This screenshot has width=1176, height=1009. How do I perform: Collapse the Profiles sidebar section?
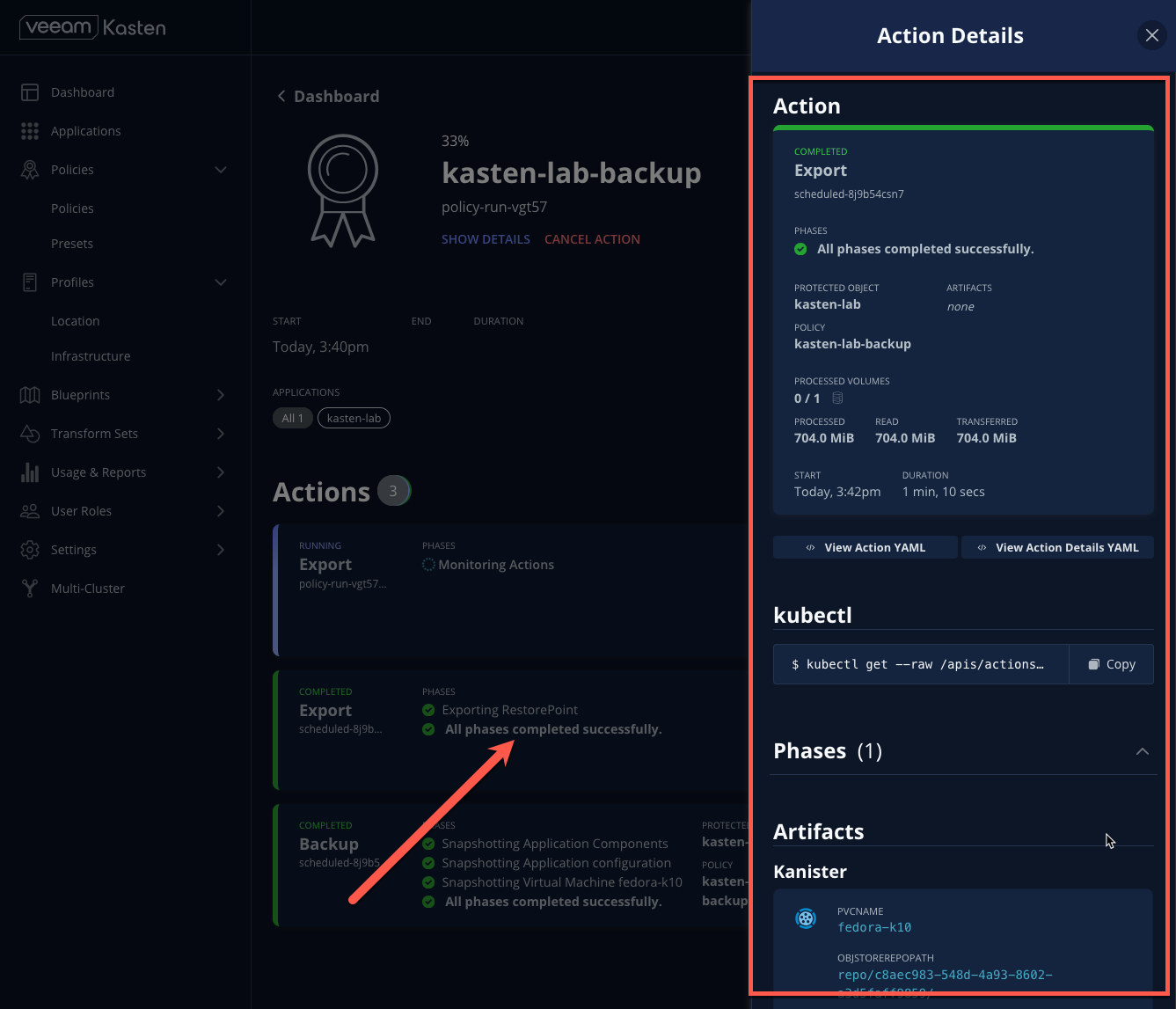tap(221, 282)
